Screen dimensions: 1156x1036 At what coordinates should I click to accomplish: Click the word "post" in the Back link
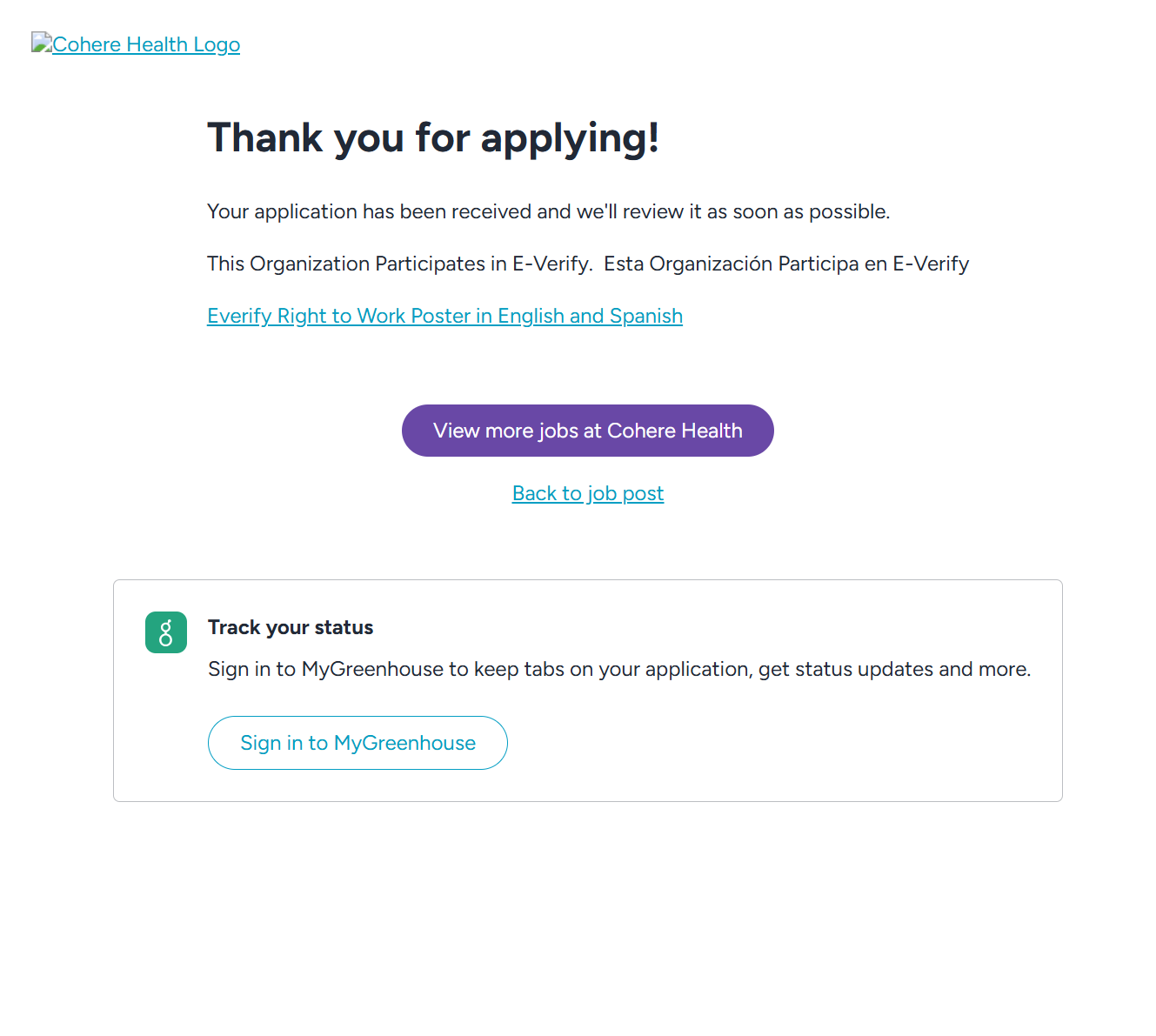[643, 493]
